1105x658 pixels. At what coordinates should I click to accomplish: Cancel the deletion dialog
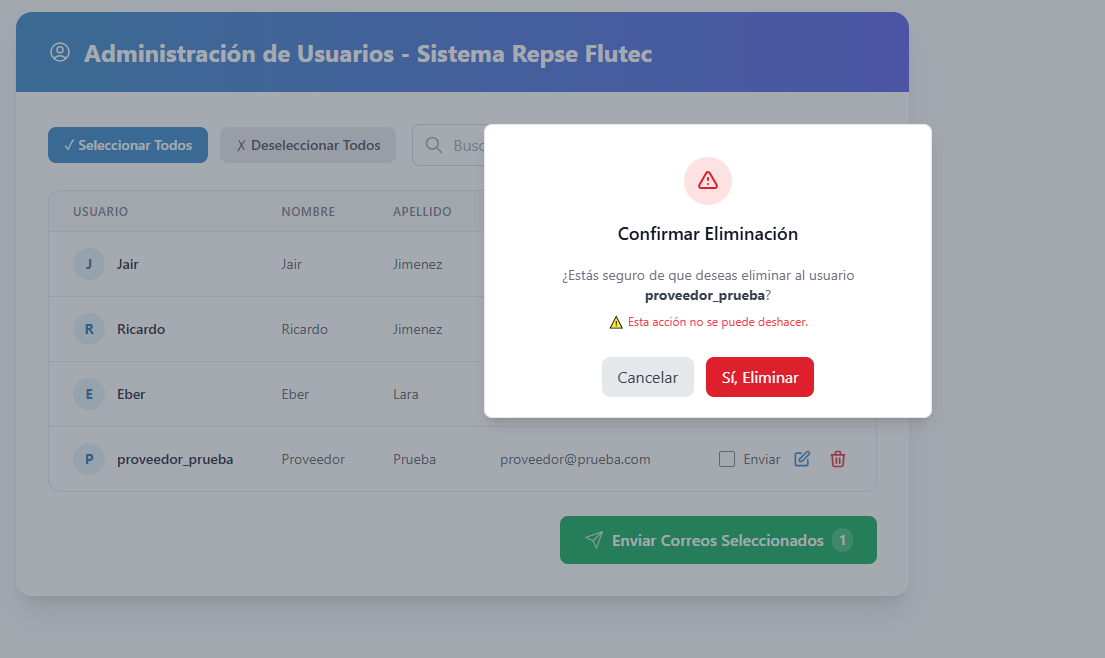(x=648, y=377)
